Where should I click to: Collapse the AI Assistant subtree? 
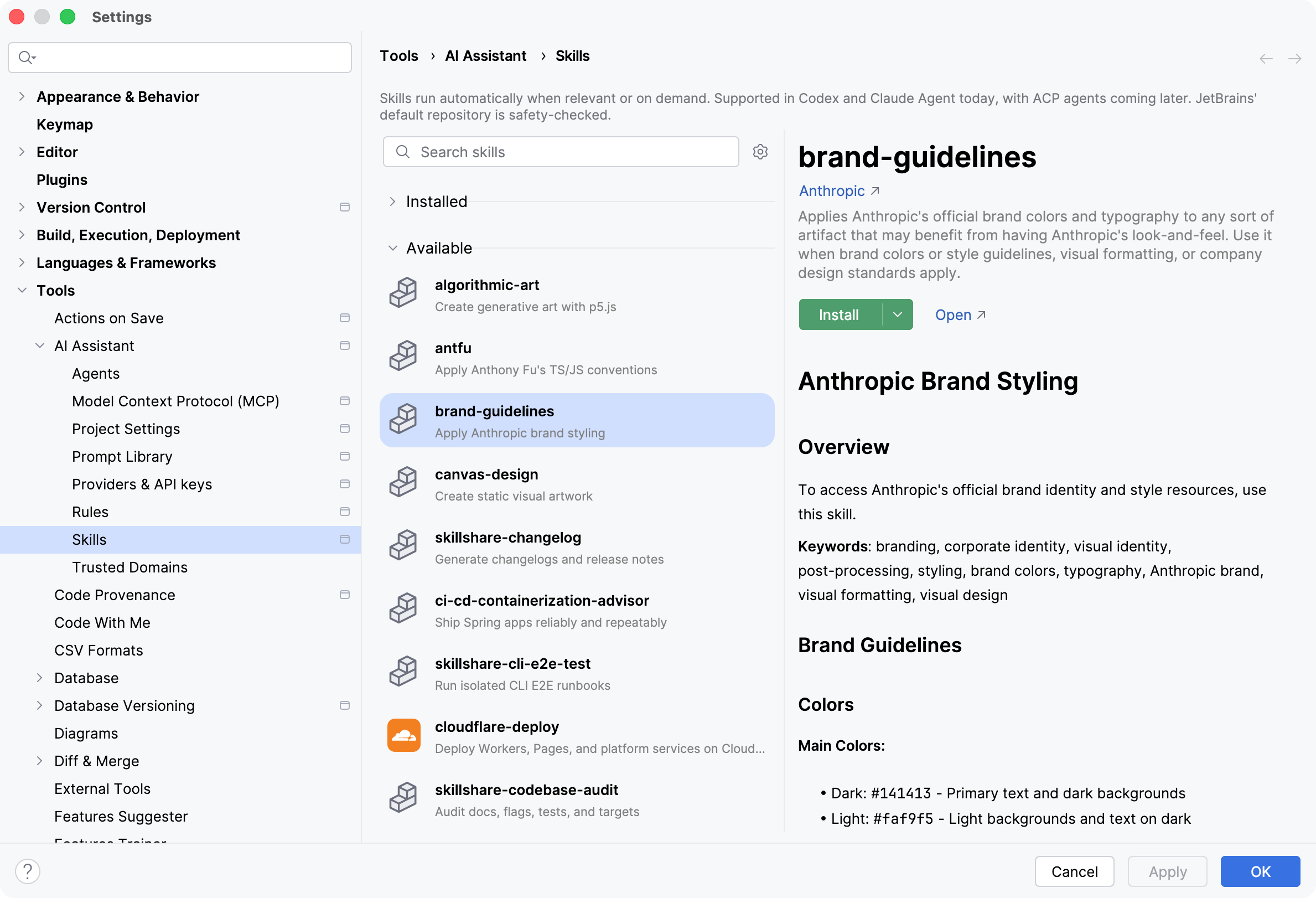point(40,345)
